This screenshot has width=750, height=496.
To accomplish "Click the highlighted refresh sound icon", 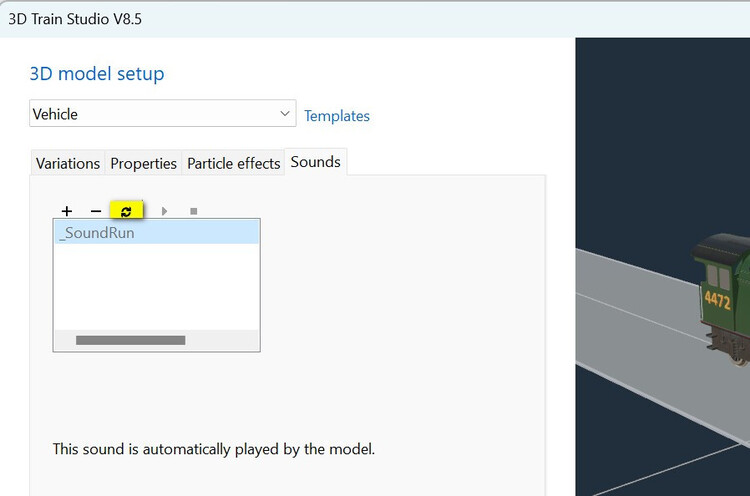I will click(126, 211).
